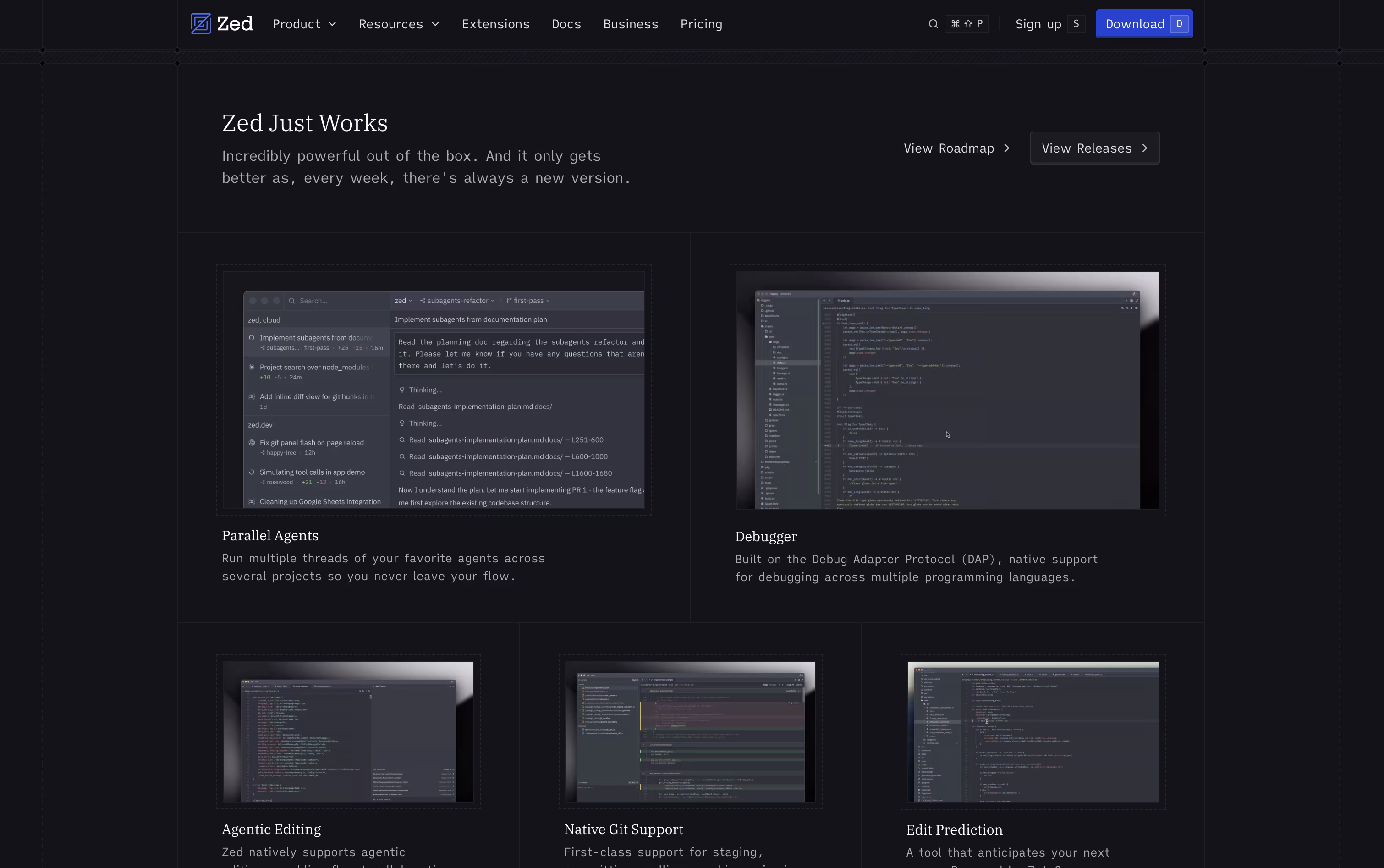Image resolution: width=1384 pixels, height=868 pixels.
Task: Navigate to the Business page
Action: 630,24
